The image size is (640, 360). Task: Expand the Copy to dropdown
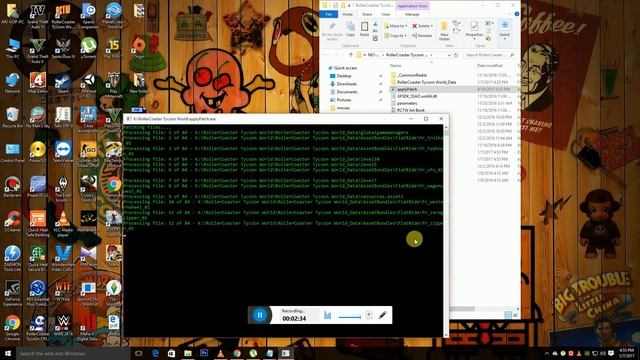point(396,36)
